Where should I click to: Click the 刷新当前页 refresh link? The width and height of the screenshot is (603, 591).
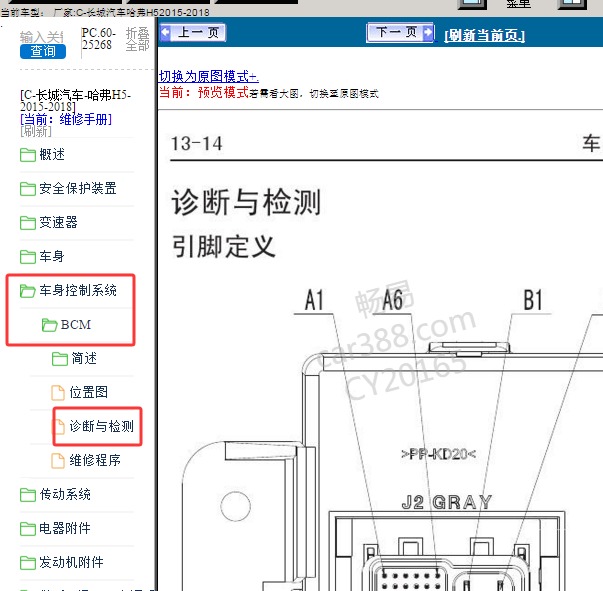click(485, 35)
